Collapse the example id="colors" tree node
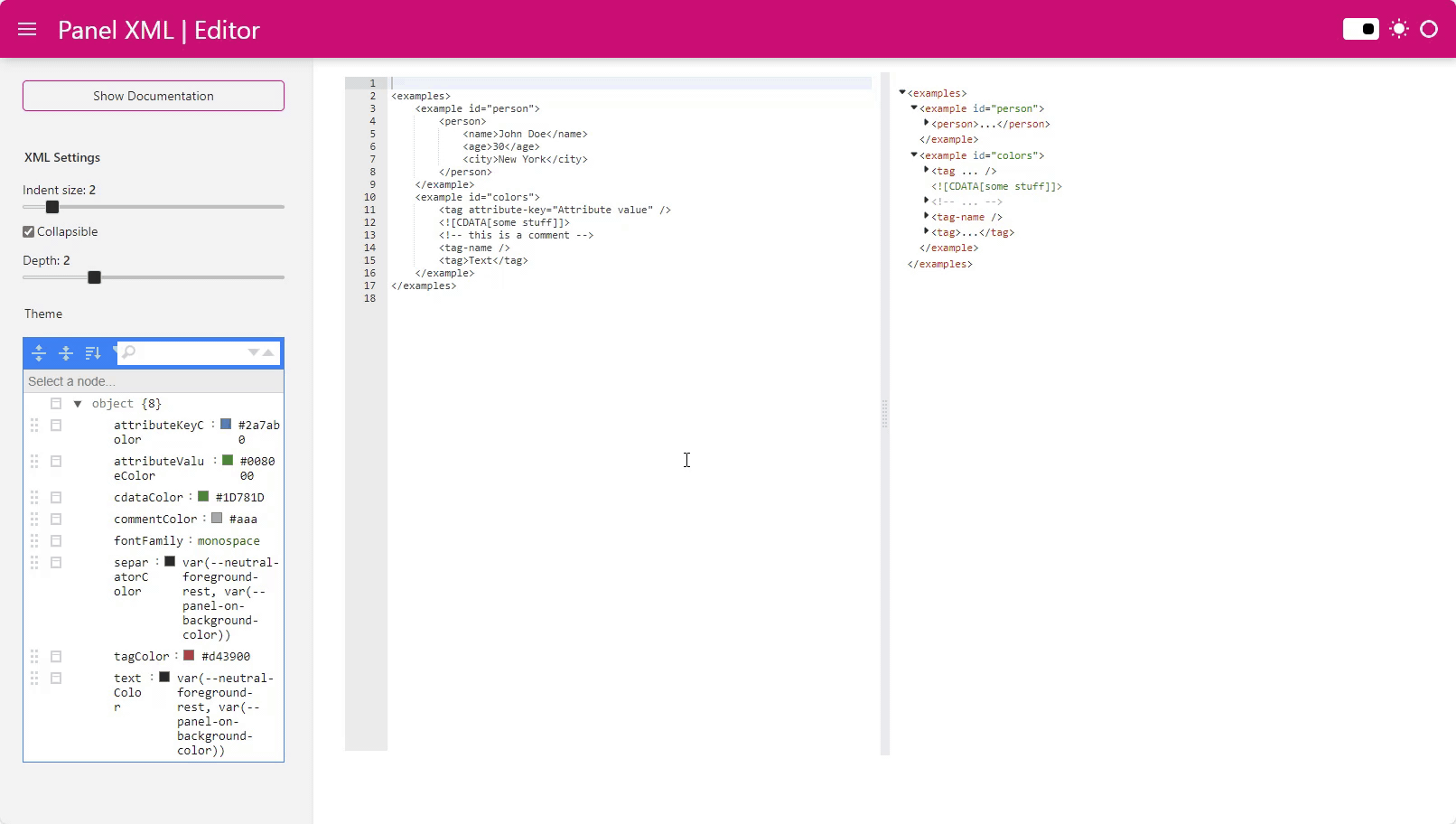Viewport: 1456px width, 824px height. pyautogui.click(x=913, y=154)
